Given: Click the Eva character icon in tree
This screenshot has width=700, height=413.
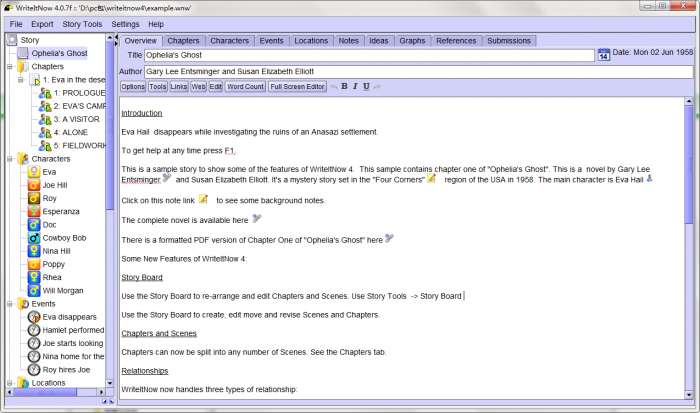Looking at the screenshot, I should 34,172.
